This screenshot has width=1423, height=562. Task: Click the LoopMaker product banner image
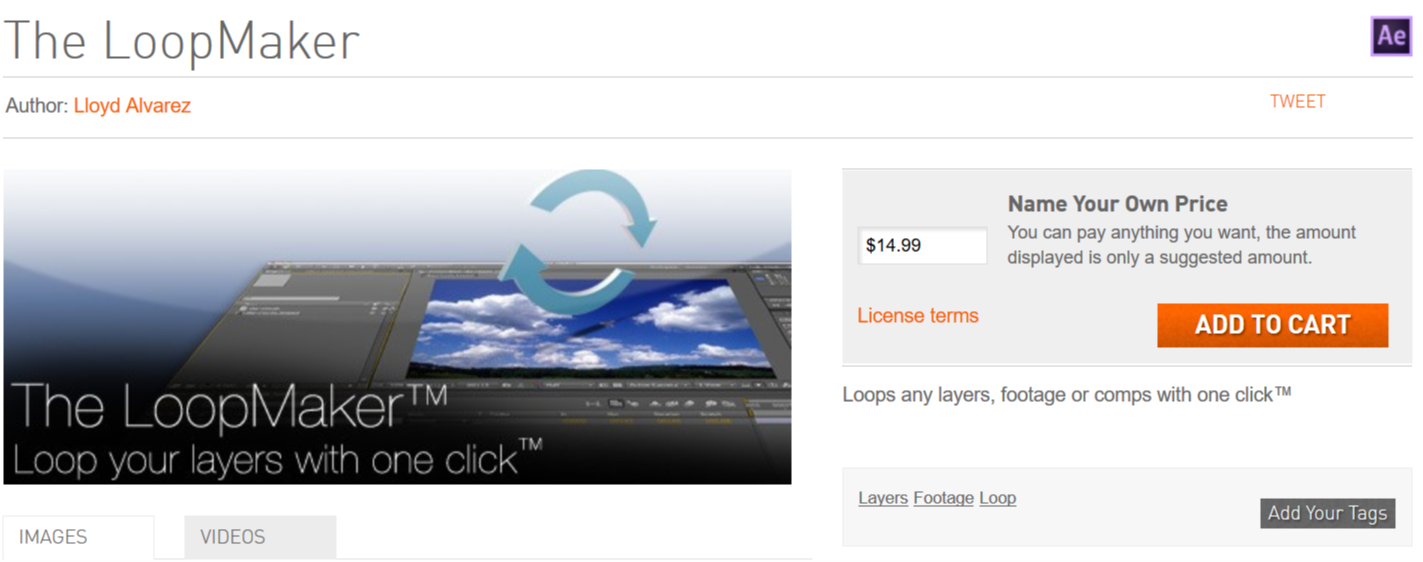point(397,326)
